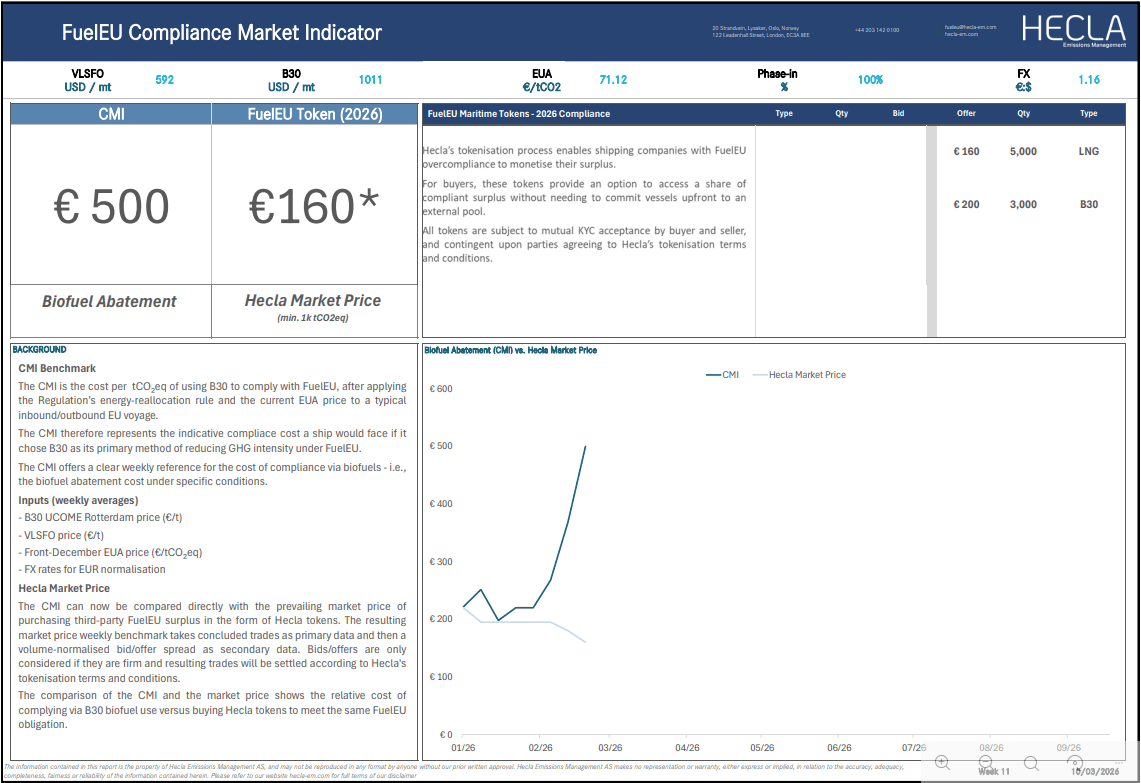
Task: Click the zoom in magnifier icon
Action: click(x=942, y=763)
